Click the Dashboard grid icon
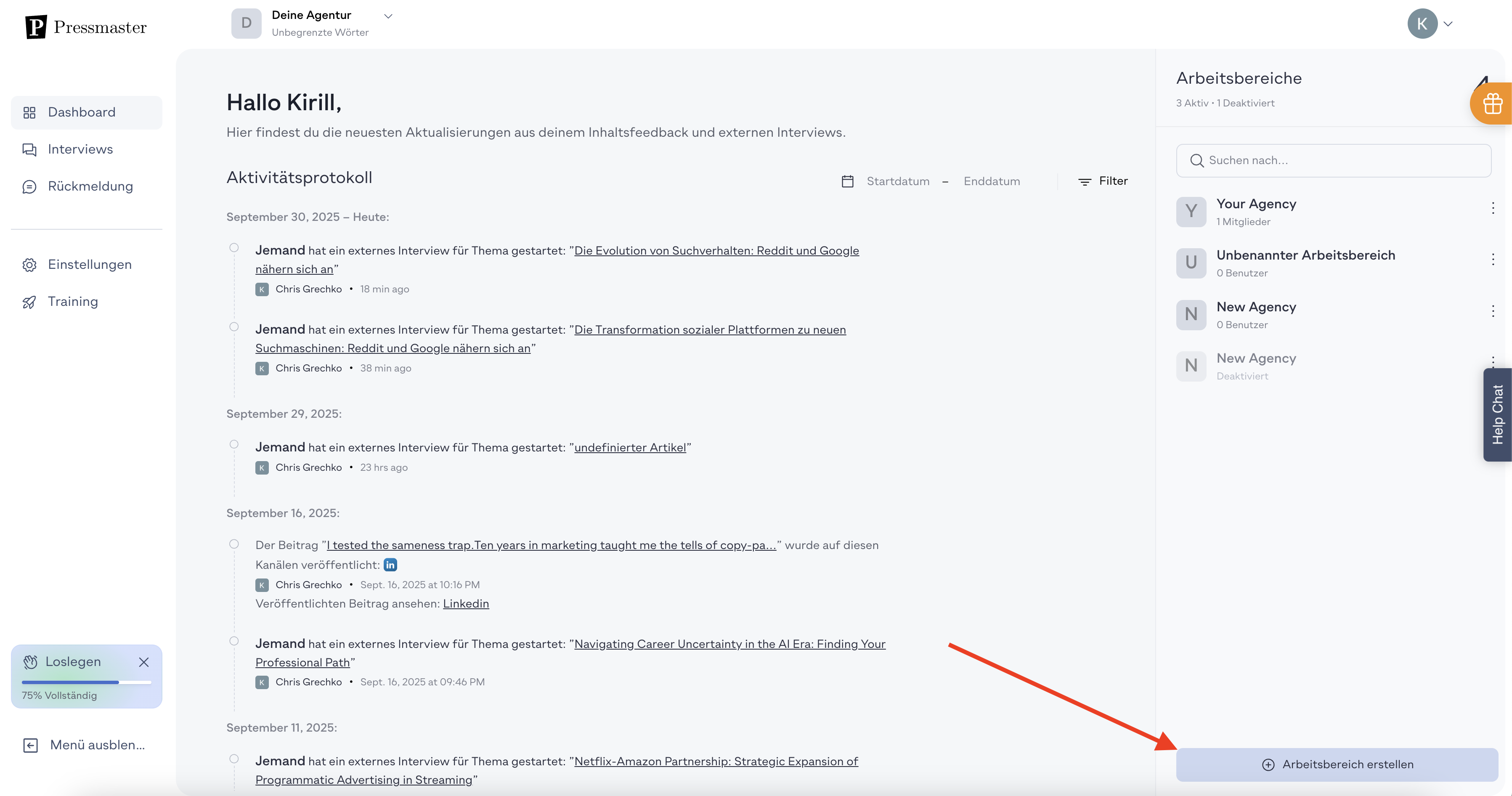The width and height of the screenshot is (1512, 796). (x=29, y=113)
